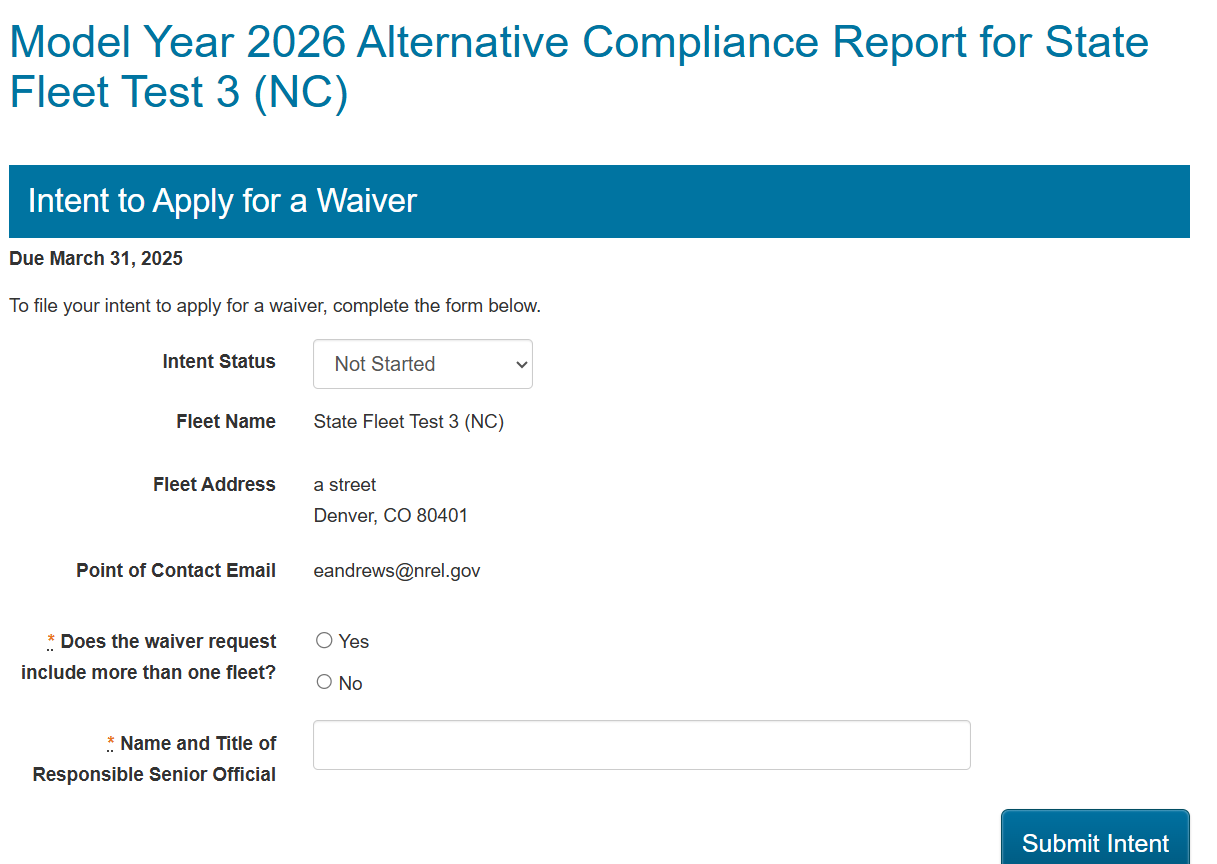Click the 'a street' address line

[345, 485]
